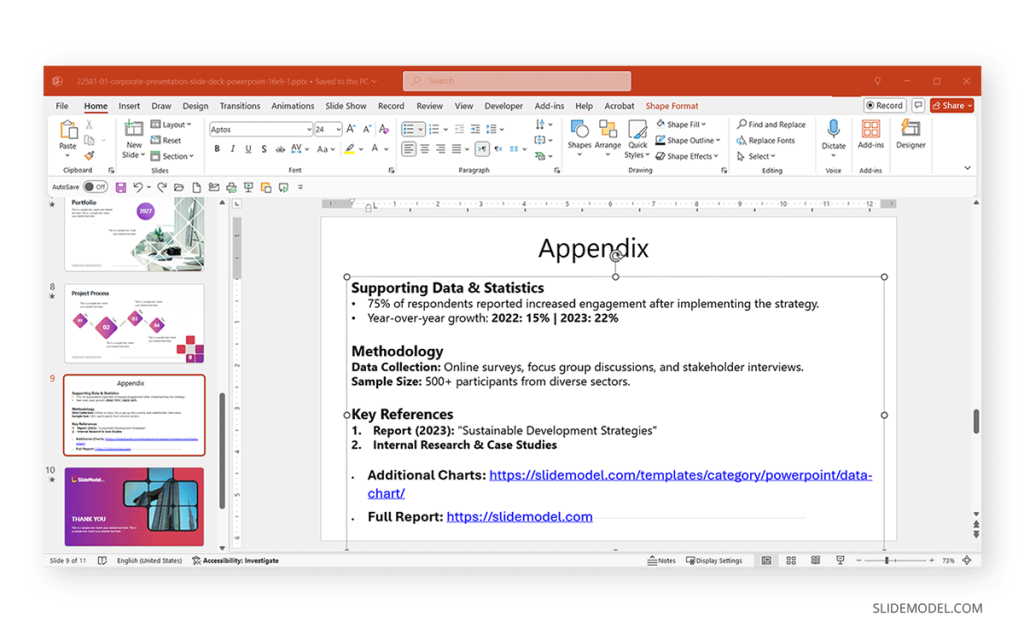This screenshot has height=634, width=1024.
Task: Click the zoom slider in the status bar
Action: (887, 561)
